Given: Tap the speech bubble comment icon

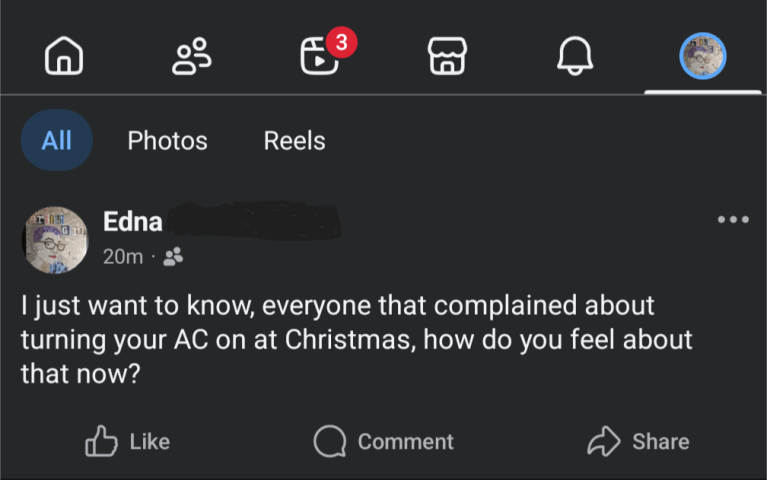Looking at the screenshot, I should click(329, 441).
